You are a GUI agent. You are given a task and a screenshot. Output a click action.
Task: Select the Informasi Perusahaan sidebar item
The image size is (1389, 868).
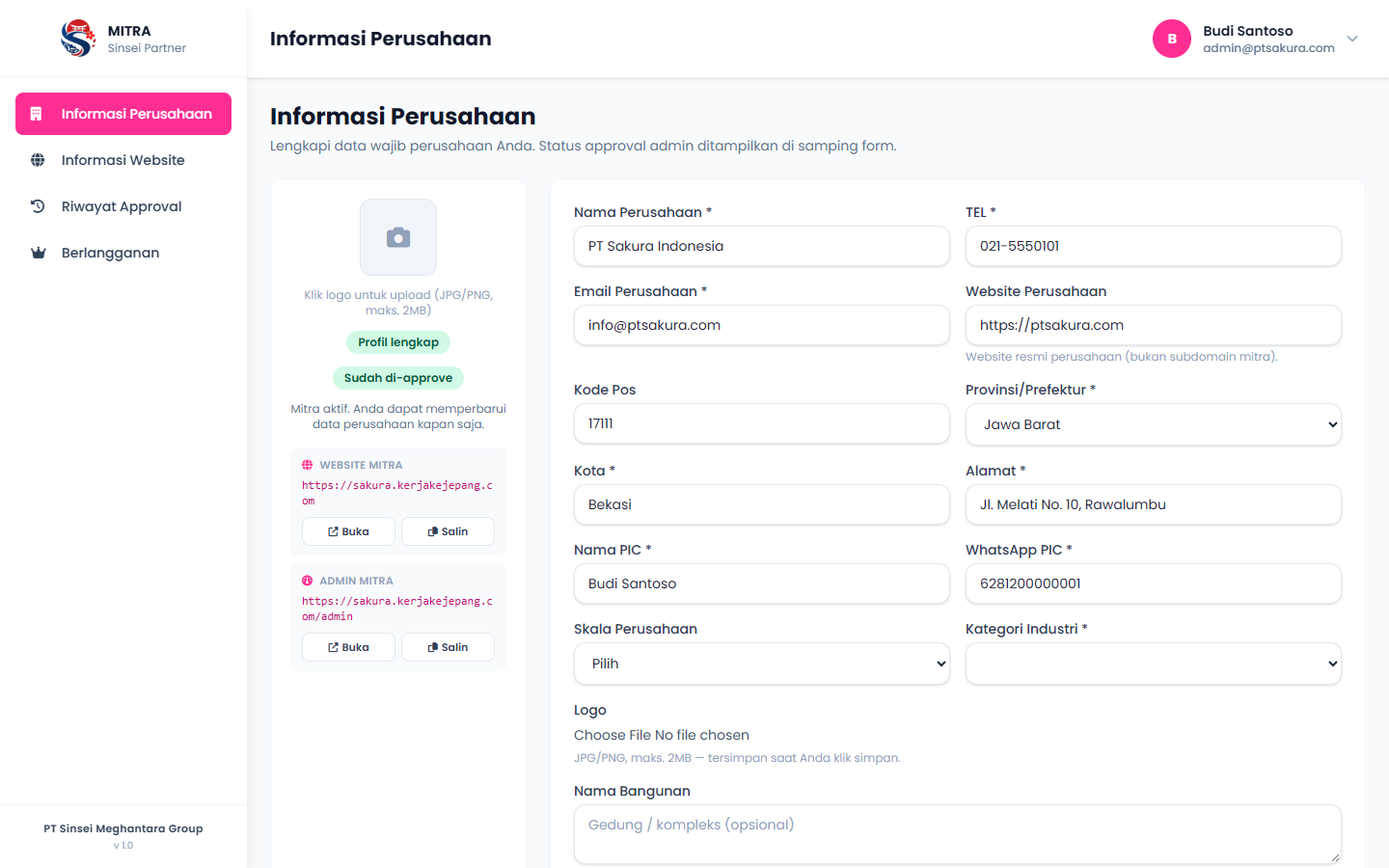123,114
